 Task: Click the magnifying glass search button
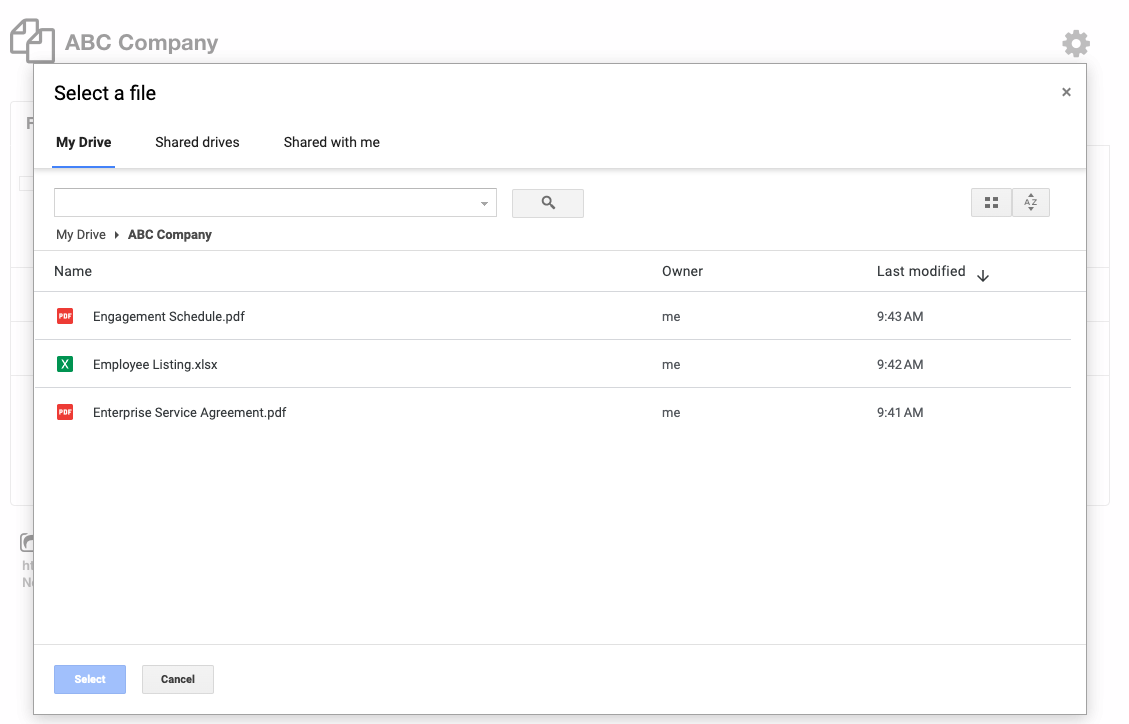pyautogui.click(x=547, y=203)
